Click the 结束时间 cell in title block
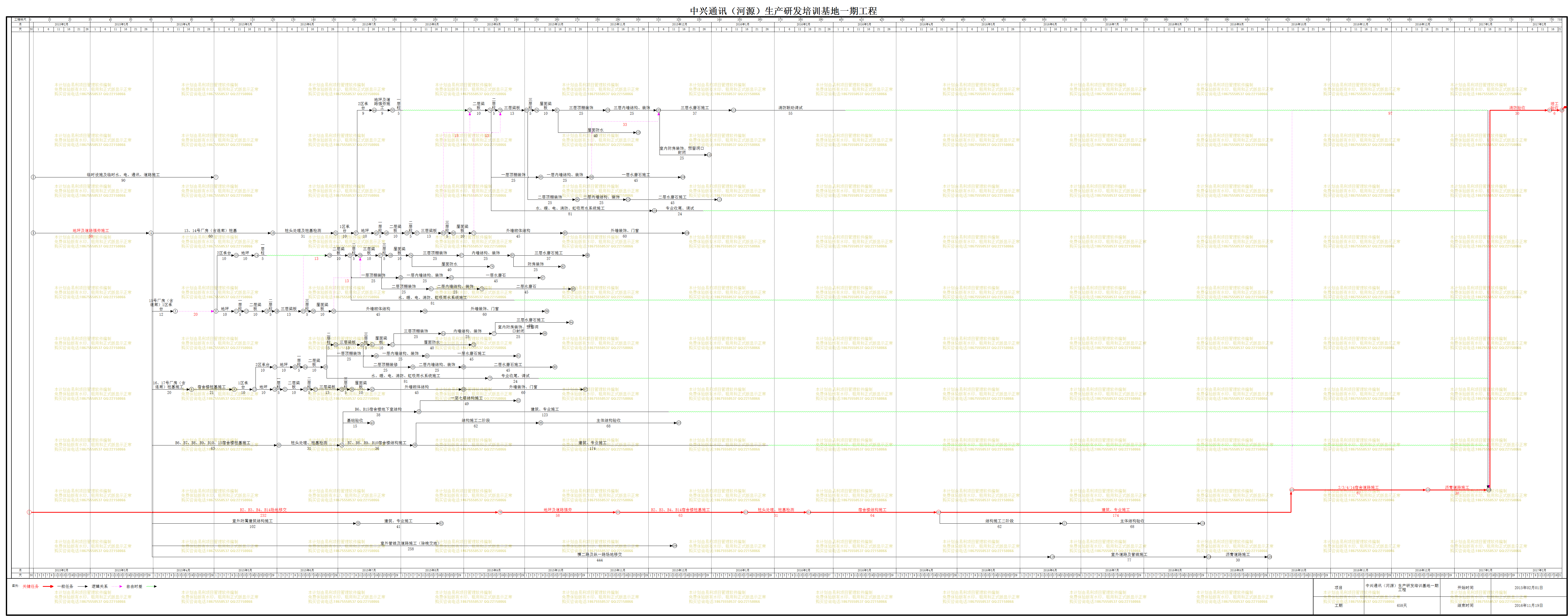1568x616 pixels. click(1466, 605)
